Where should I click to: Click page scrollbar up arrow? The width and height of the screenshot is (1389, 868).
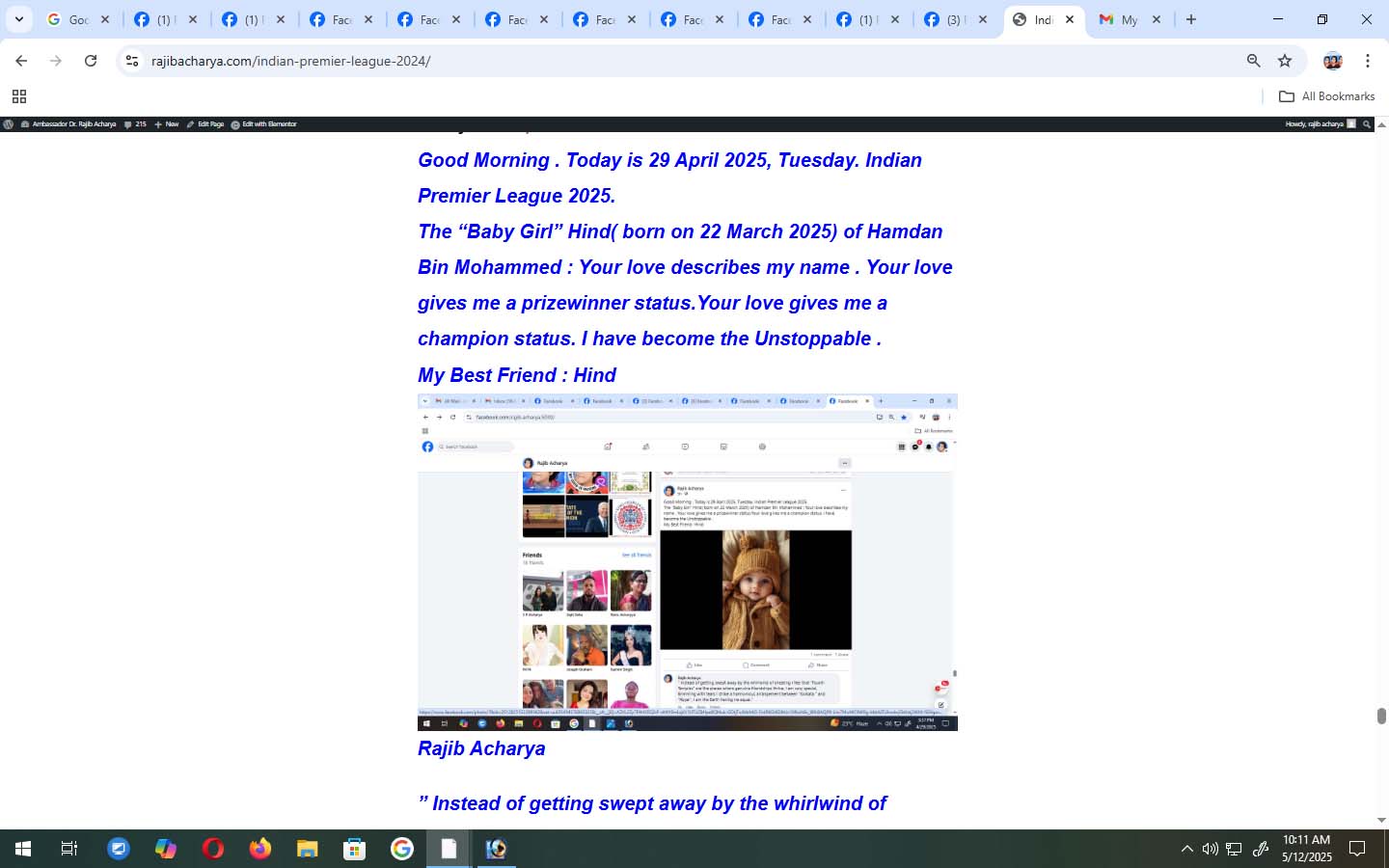(x=1381, y=124)
